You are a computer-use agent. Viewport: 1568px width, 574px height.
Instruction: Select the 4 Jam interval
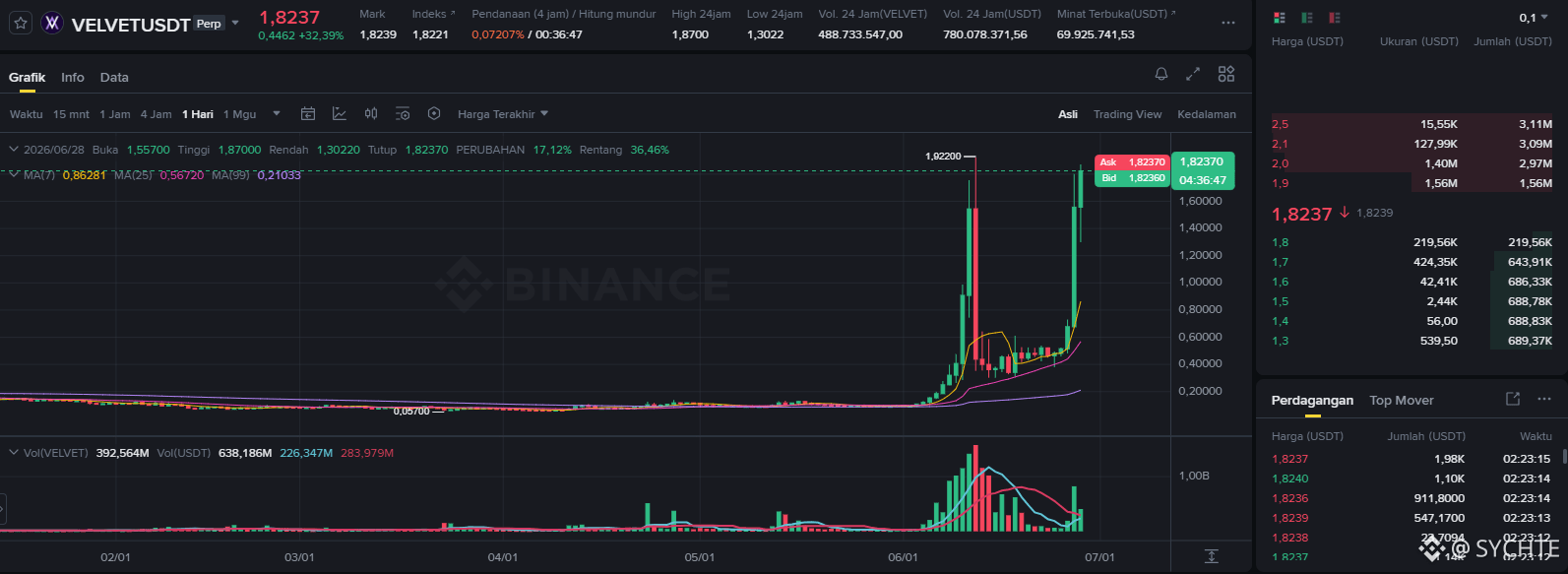pyautogui.click(x=156, y=114)
